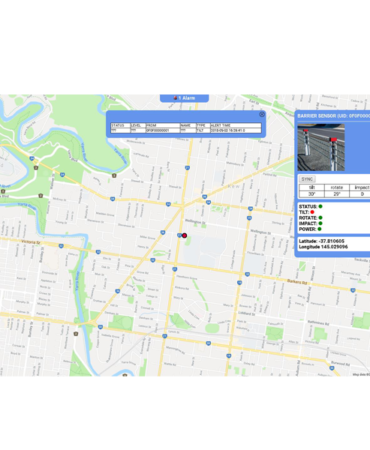
Task: Select the red sensor marker on the map
Action: click(184, 235)
